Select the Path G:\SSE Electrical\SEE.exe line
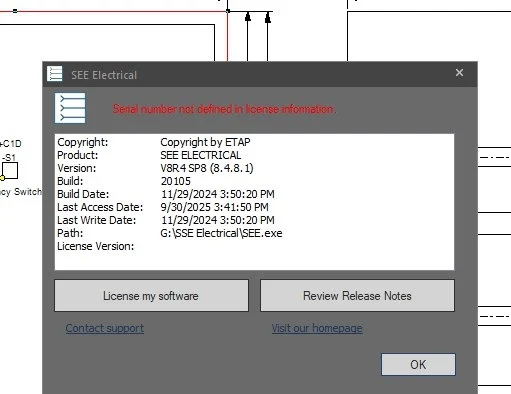 pos(170,233)
